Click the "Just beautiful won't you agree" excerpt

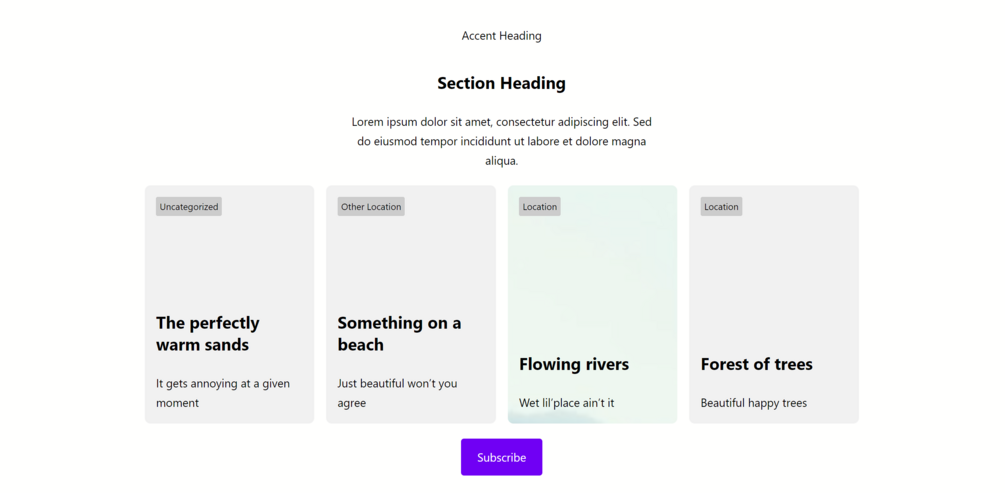(397, 393)
